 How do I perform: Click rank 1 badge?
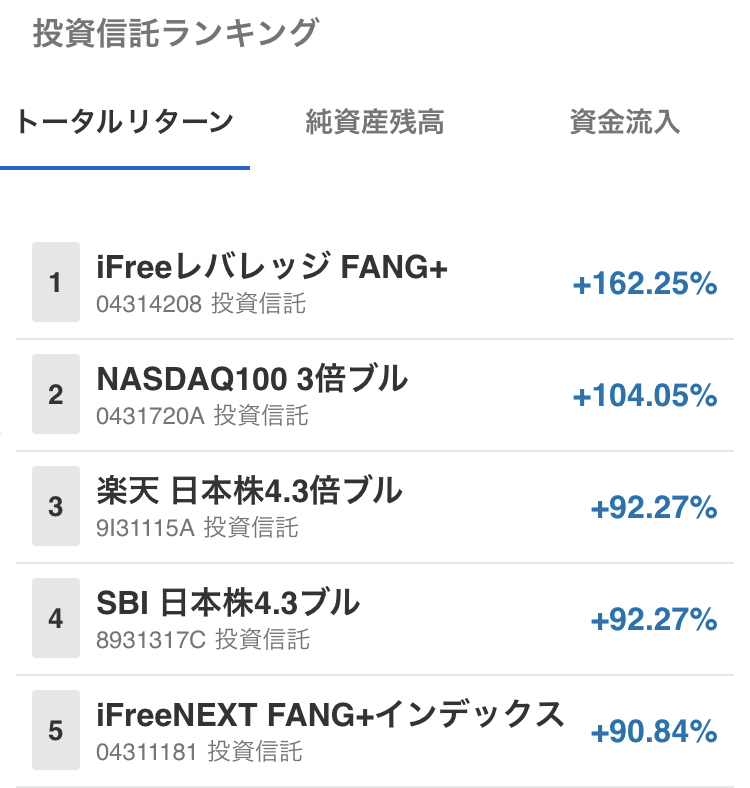(x=56, y=282)
